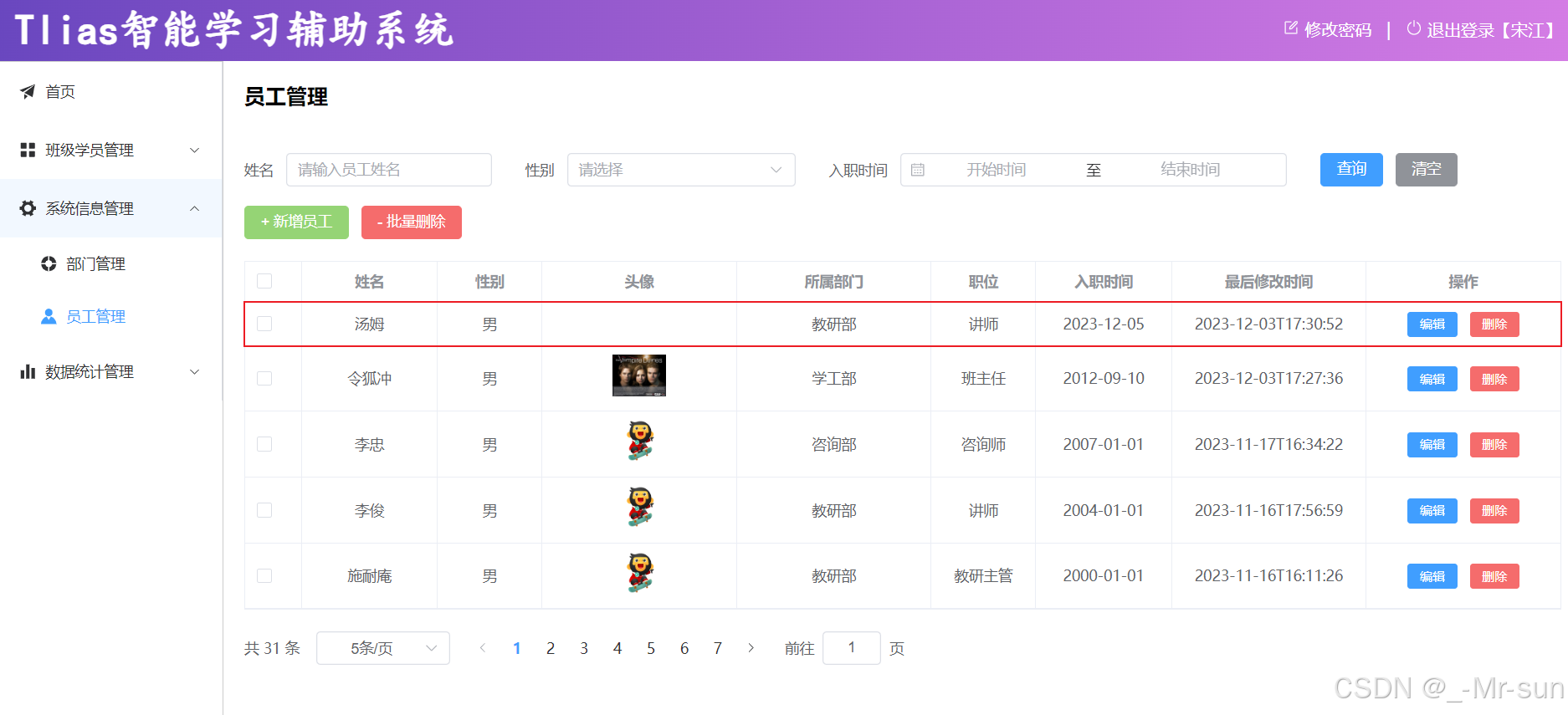Open the 5条/页 page size dropdown

coord(383,648)
